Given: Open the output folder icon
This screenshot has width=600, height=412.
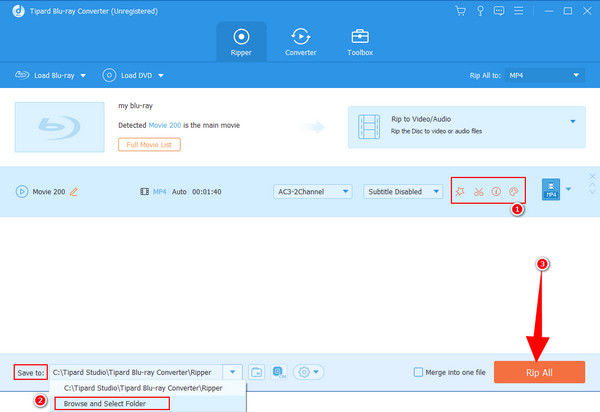Looking at the screenshot, I should point(256,372).
